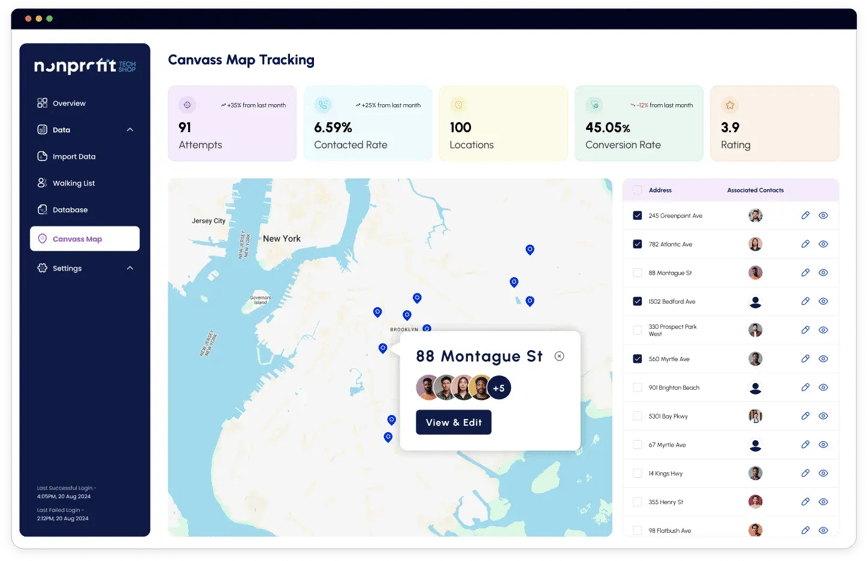Go to the Database page
This screenshot has height=561, width=867.
coord(69,210)
